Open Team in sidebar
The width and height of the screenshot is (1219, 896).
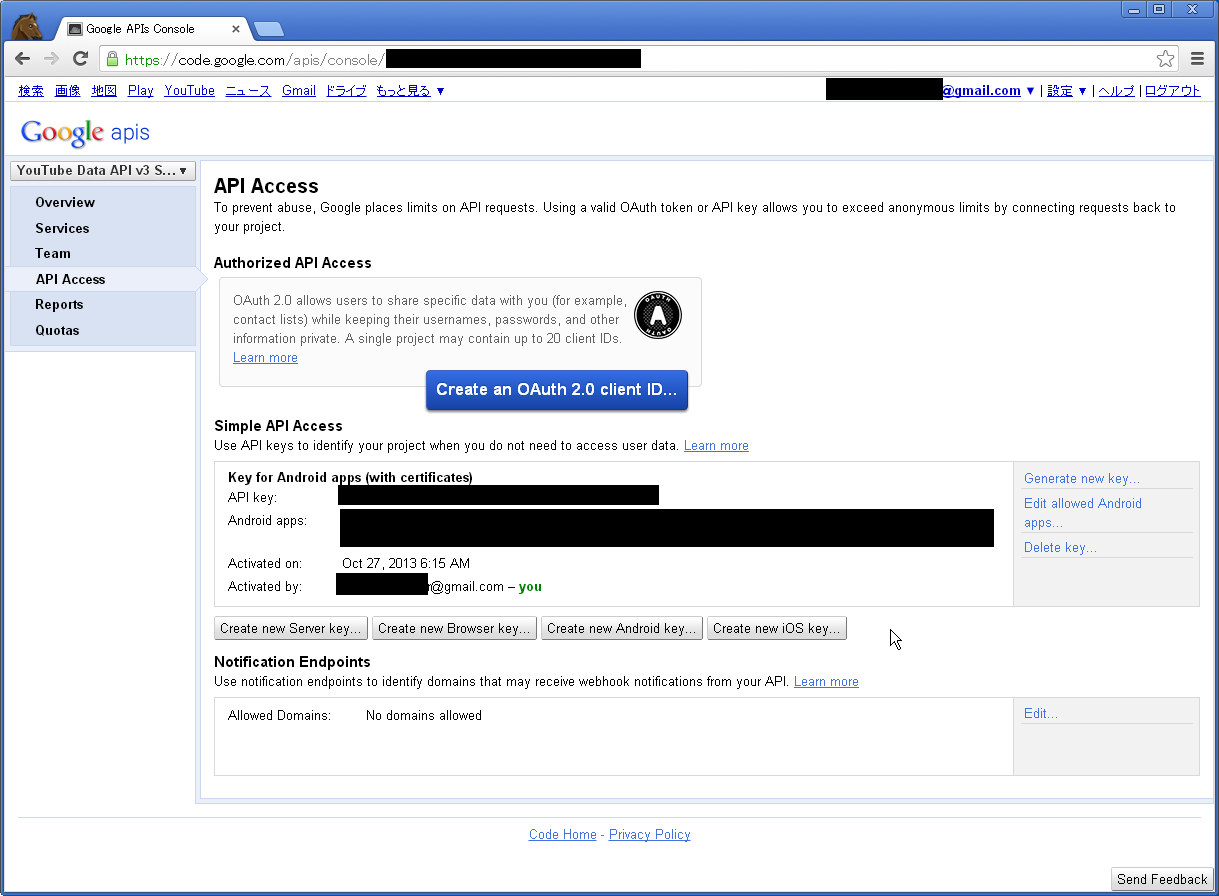point(53,253)
